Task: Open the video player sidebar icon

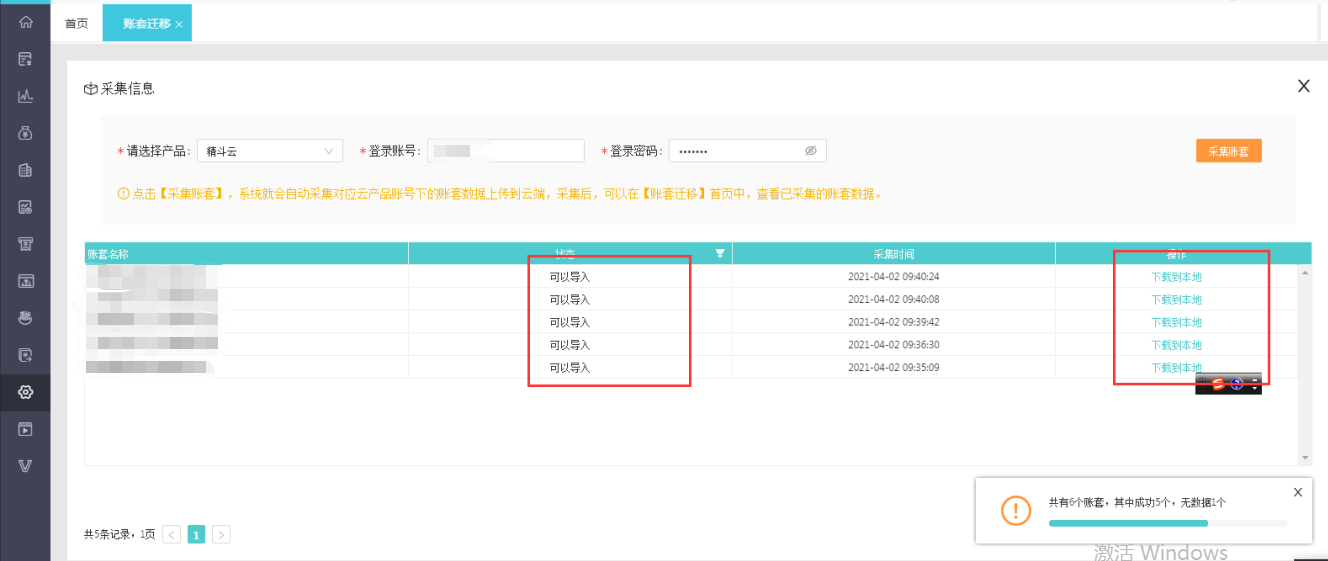Action: [26, 429]
